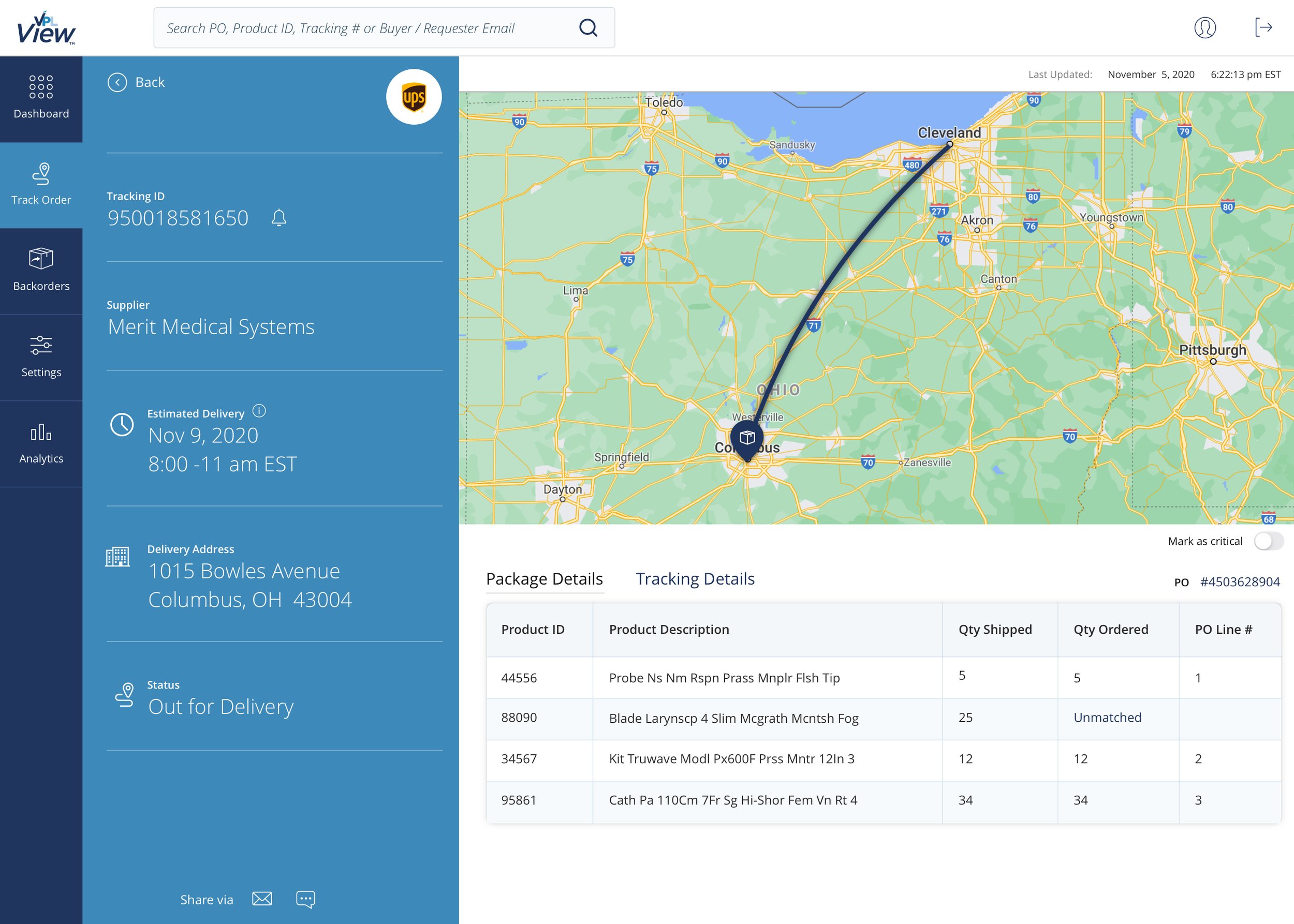Toggle the Mark as critical switch

1269,541
